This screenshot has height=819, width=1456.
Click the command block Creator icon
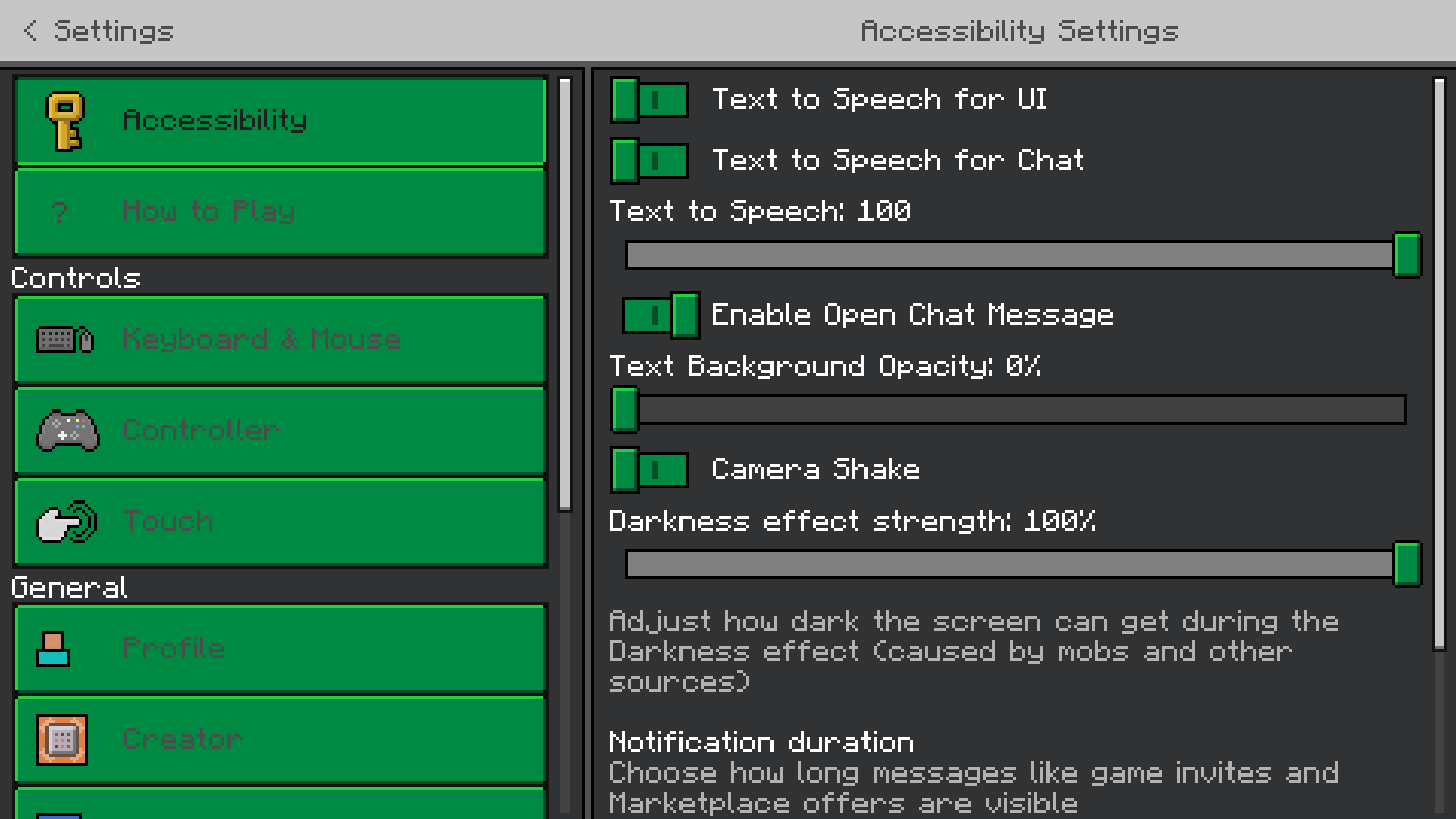(62, 740)
